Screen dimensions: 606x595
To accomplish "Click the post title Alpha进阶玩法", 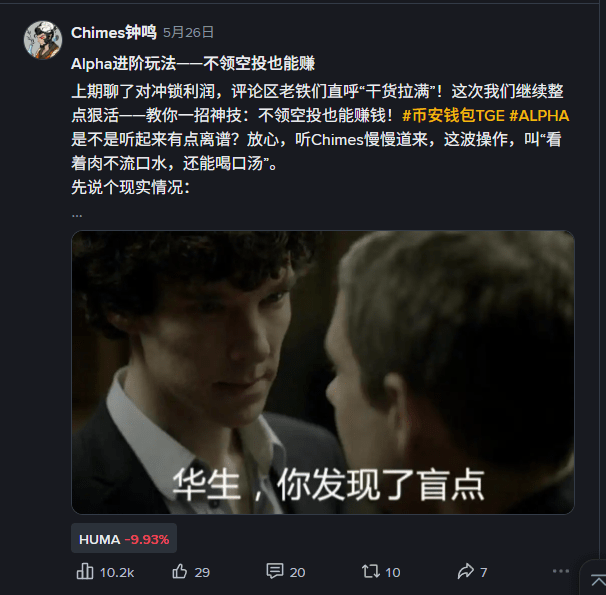I will pos(193,64).
